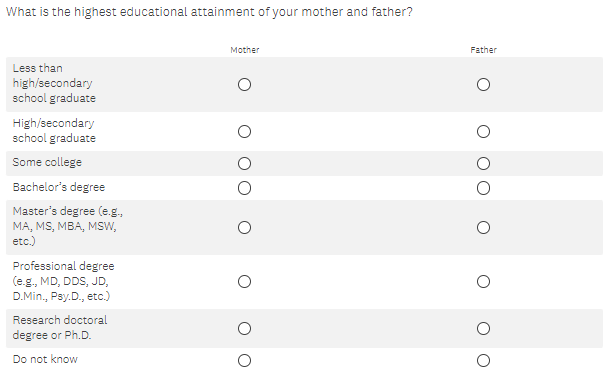Mark Father's education as Some college

[x=483, y=163]
